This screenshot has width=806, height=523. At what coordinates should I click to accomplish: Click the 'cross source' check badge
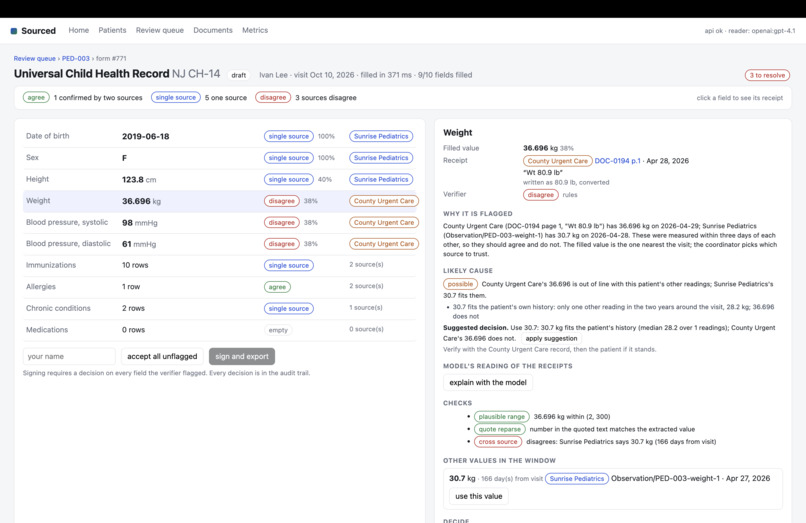point(498,442)
